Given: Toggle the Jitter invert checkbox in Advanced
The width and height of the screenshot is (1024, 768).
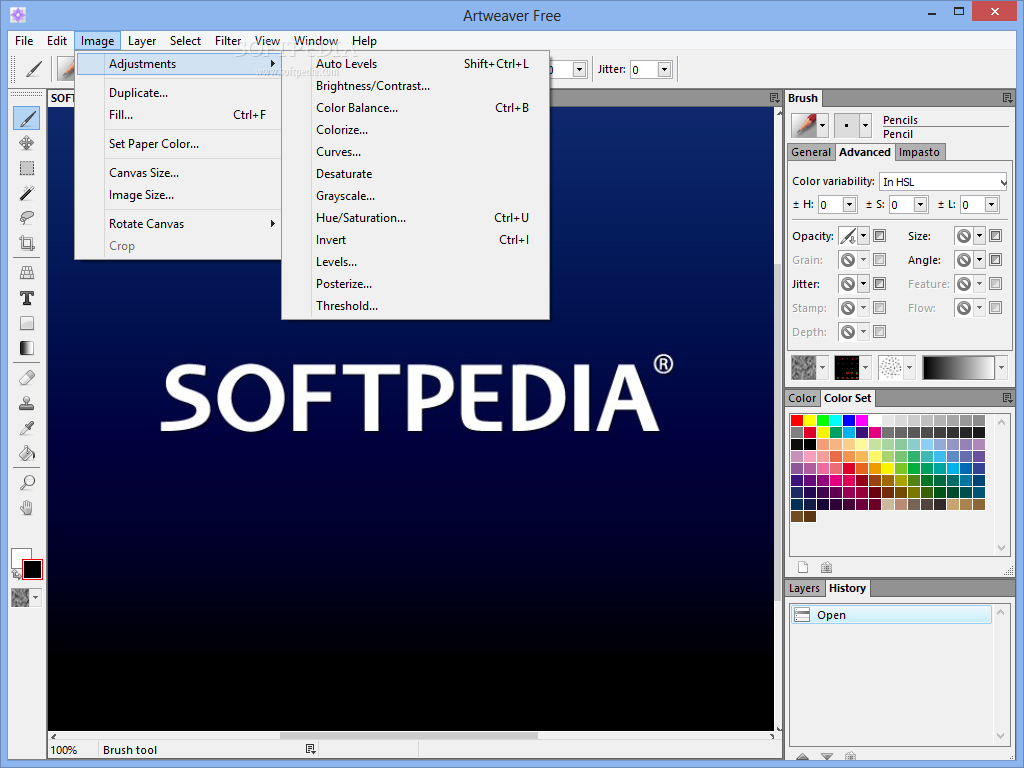Looking at the screenshot, I should [x=880, y=283].
